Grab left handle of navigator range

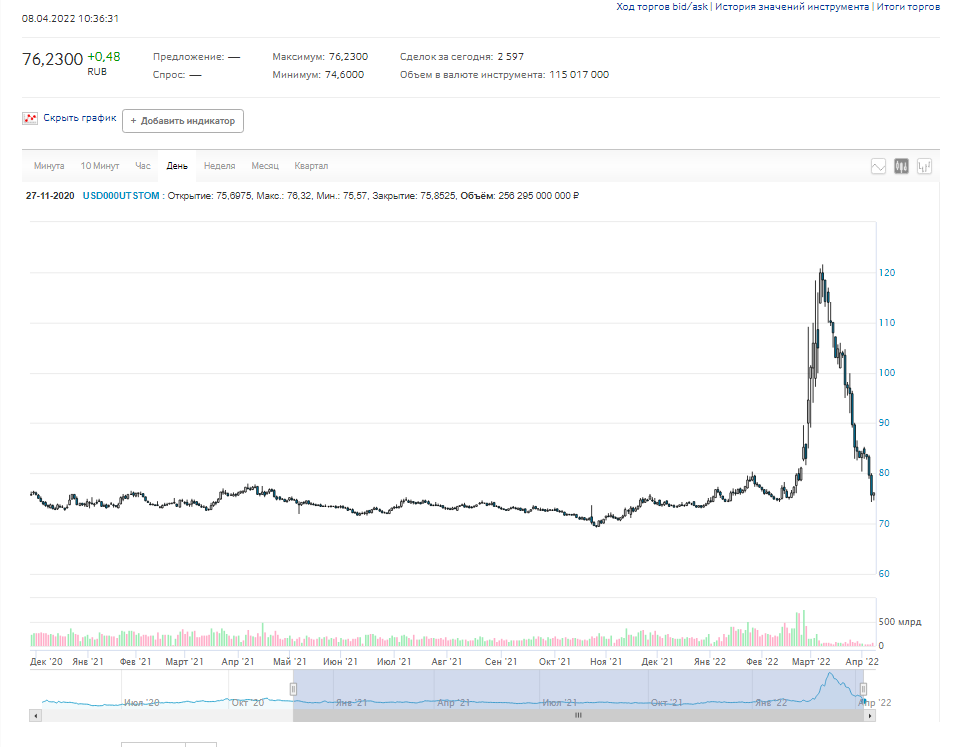coord(293,689)
